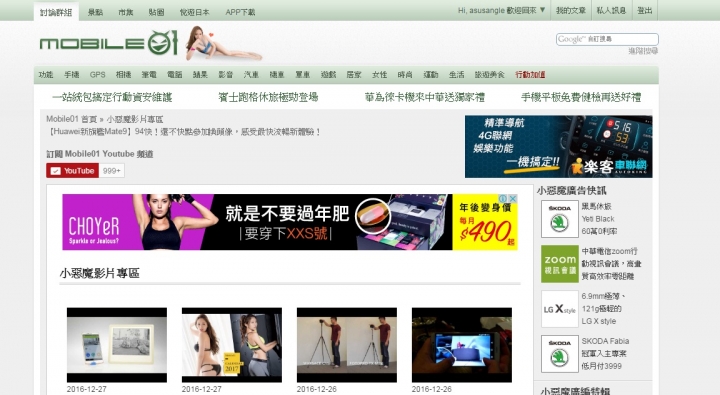This screenshot has width=720, height=395.
Task: Click the Skoda logo beside SKODA Fabia
Action: (x=559, y=354)
